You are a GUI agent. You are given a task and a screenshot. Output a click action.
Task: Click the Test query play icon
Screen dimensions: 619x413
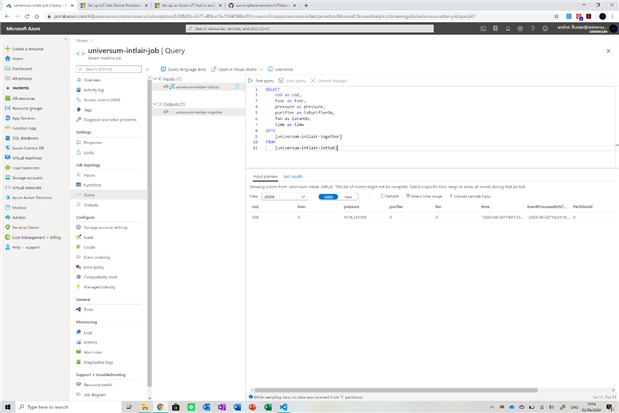[251, 80]
